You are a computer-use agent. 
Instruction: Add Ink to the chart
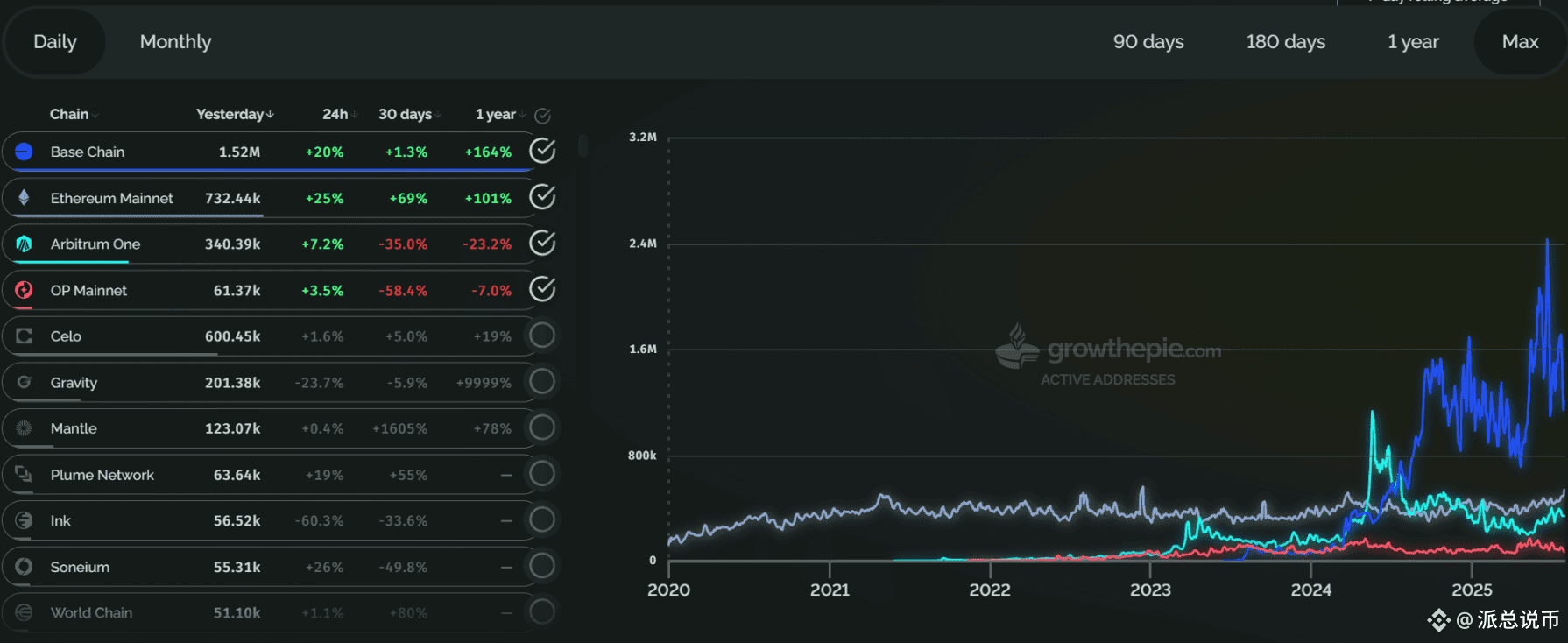[x=542, y=519]
